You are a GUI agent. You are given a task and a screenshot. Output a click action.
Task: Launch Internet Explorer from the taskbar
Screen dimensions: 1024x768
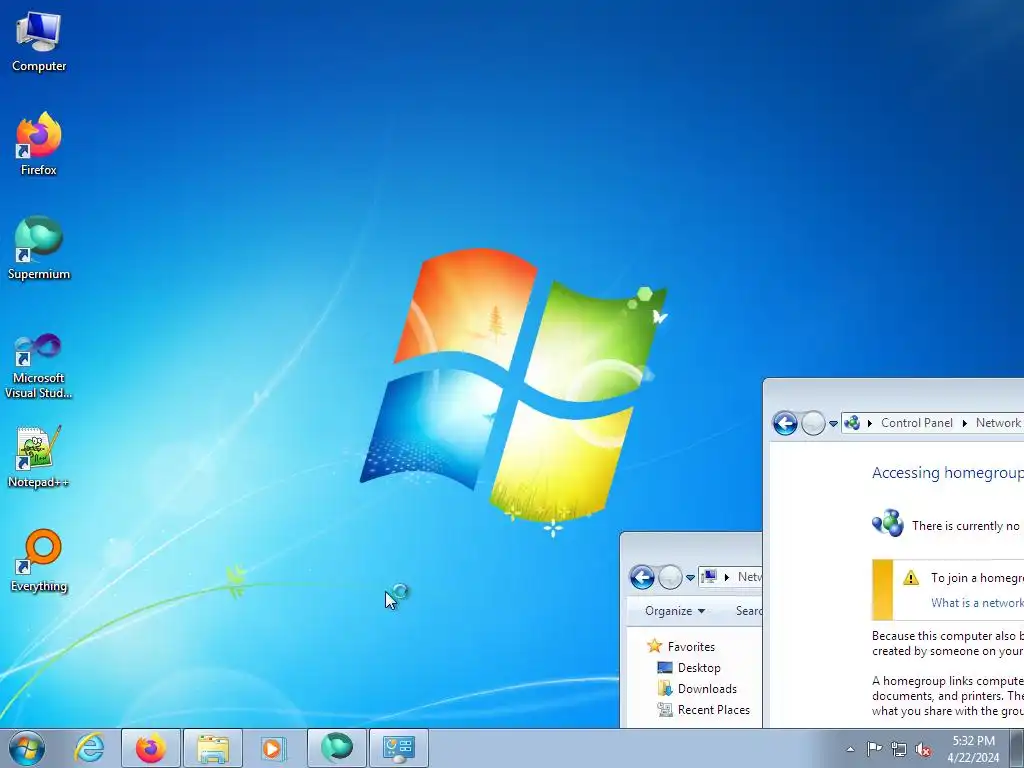pos(89,748)
